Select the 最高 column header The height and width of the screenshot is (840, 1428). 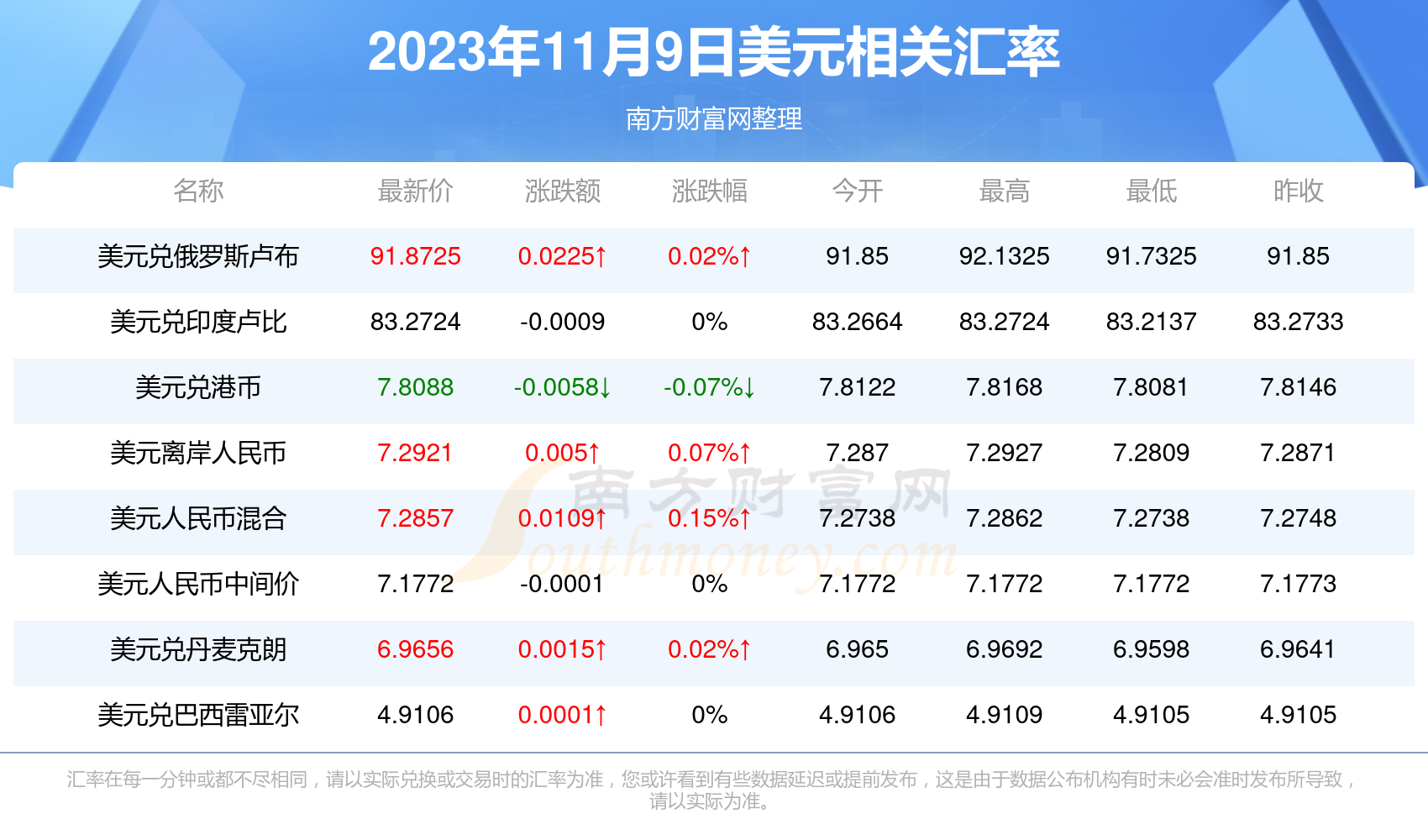coord(1005,191)
